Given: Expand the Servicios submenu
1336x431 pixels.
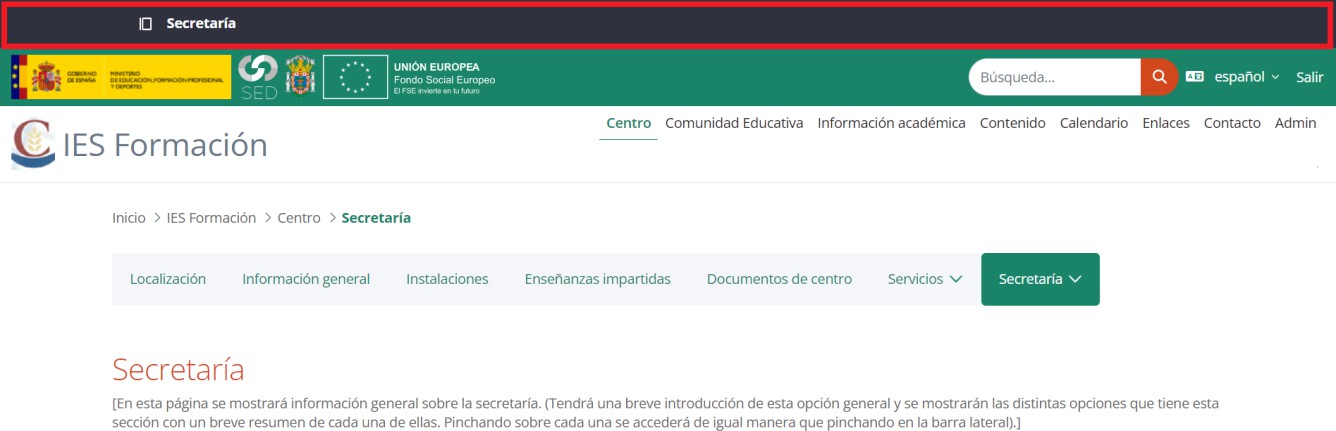Looking at the screenshot, I should 925,279.
